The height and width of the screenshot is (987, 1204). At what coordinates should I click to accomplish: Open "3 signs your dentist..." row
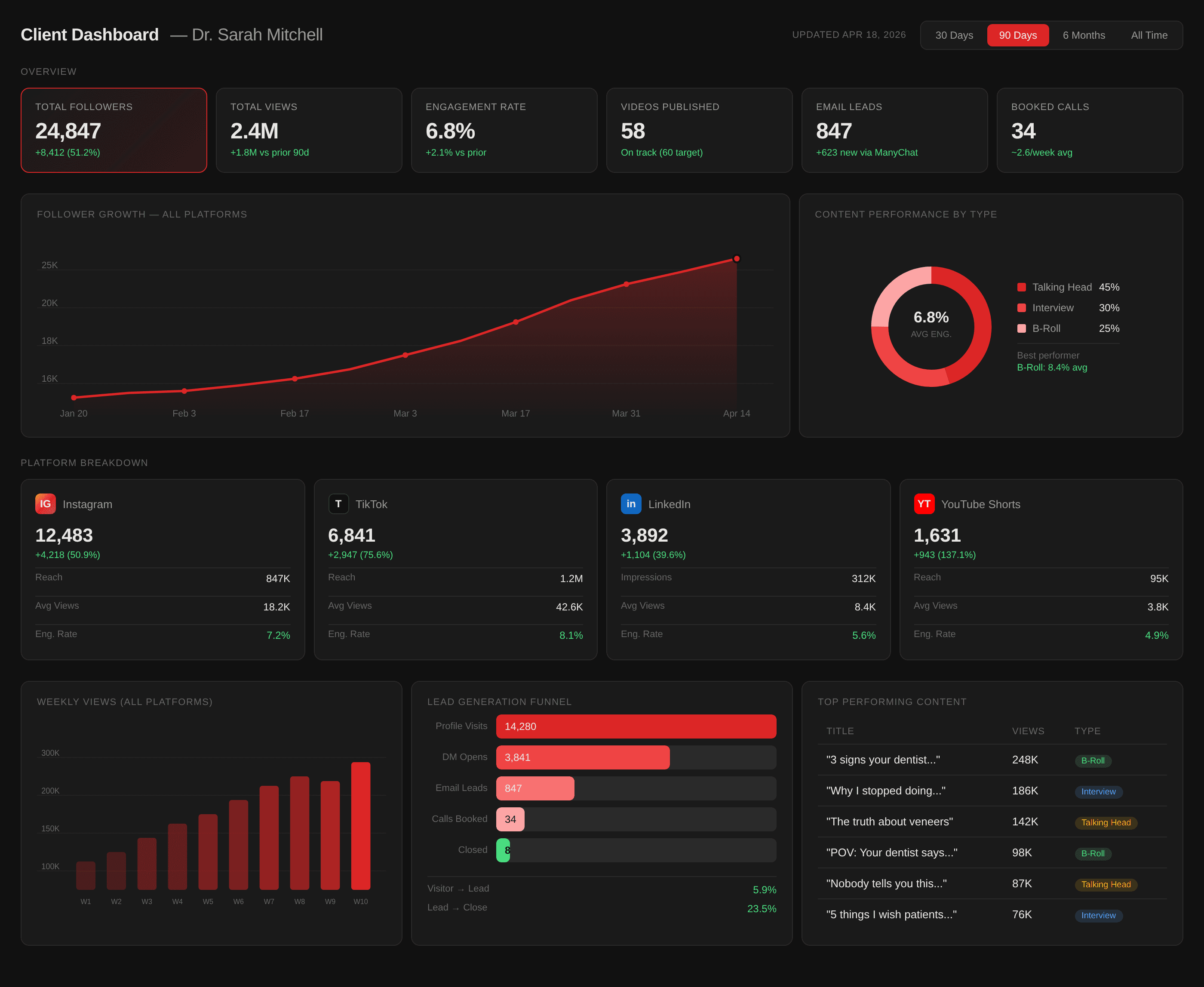click(883, 760)
